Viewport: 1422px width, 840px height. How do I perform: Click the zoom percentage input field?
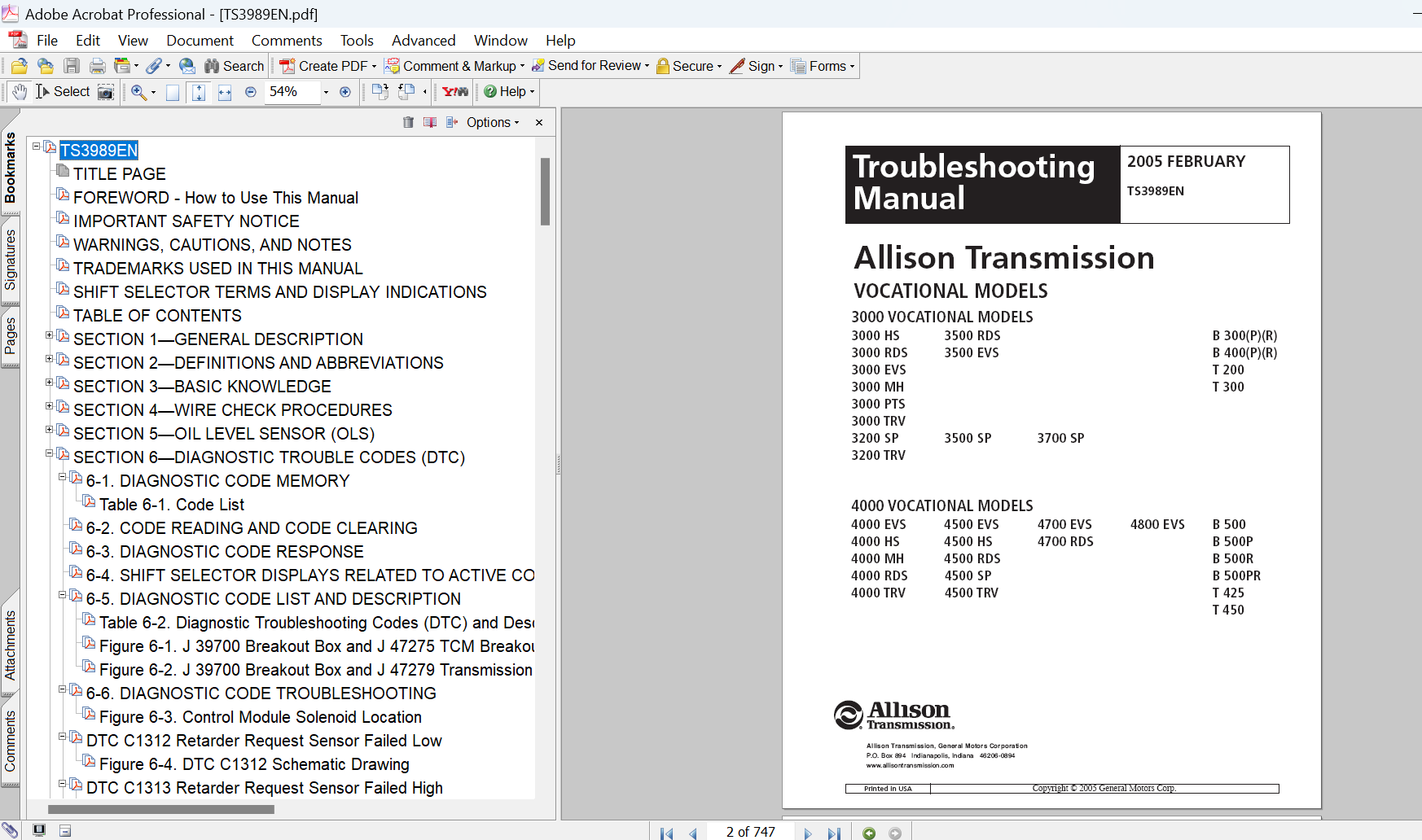(x=293, y=92)
